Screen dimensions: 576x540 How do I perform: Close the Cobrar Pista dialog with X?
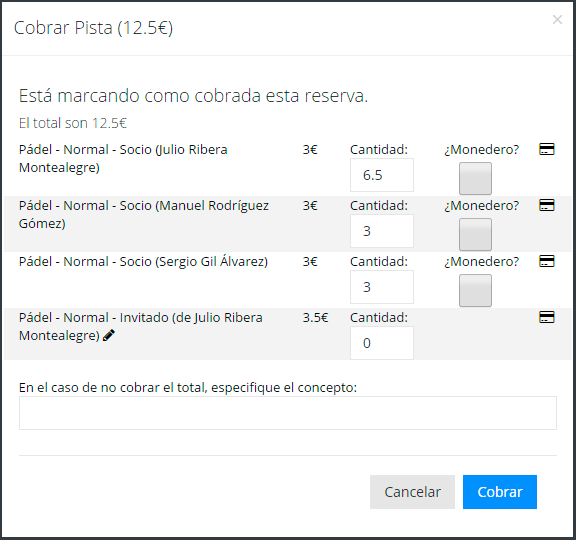pyautogui.click(x=557, y=19)
